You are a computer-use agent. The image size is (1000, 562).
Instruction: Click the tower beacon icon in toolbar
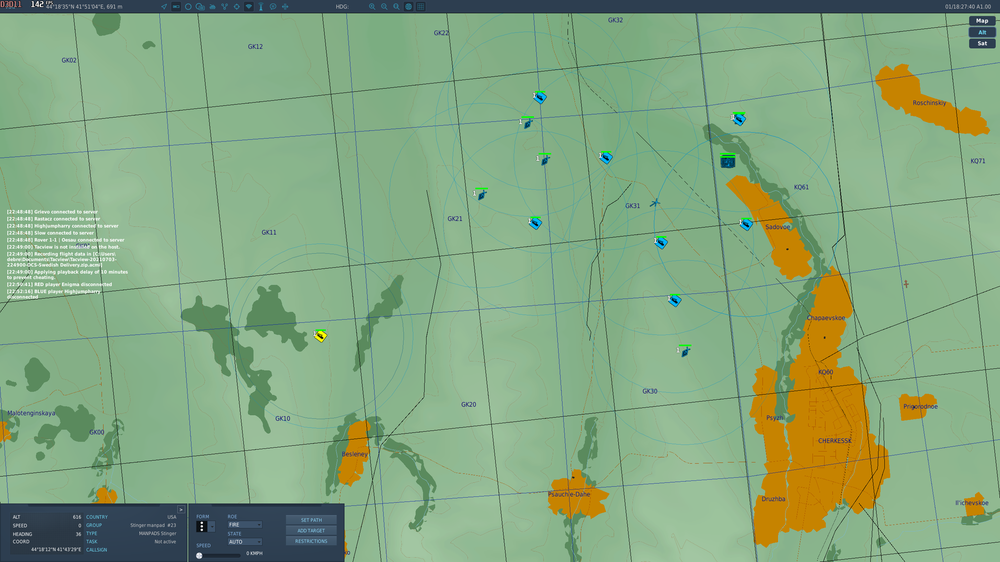pyautogui.click(x=261, y=6)
